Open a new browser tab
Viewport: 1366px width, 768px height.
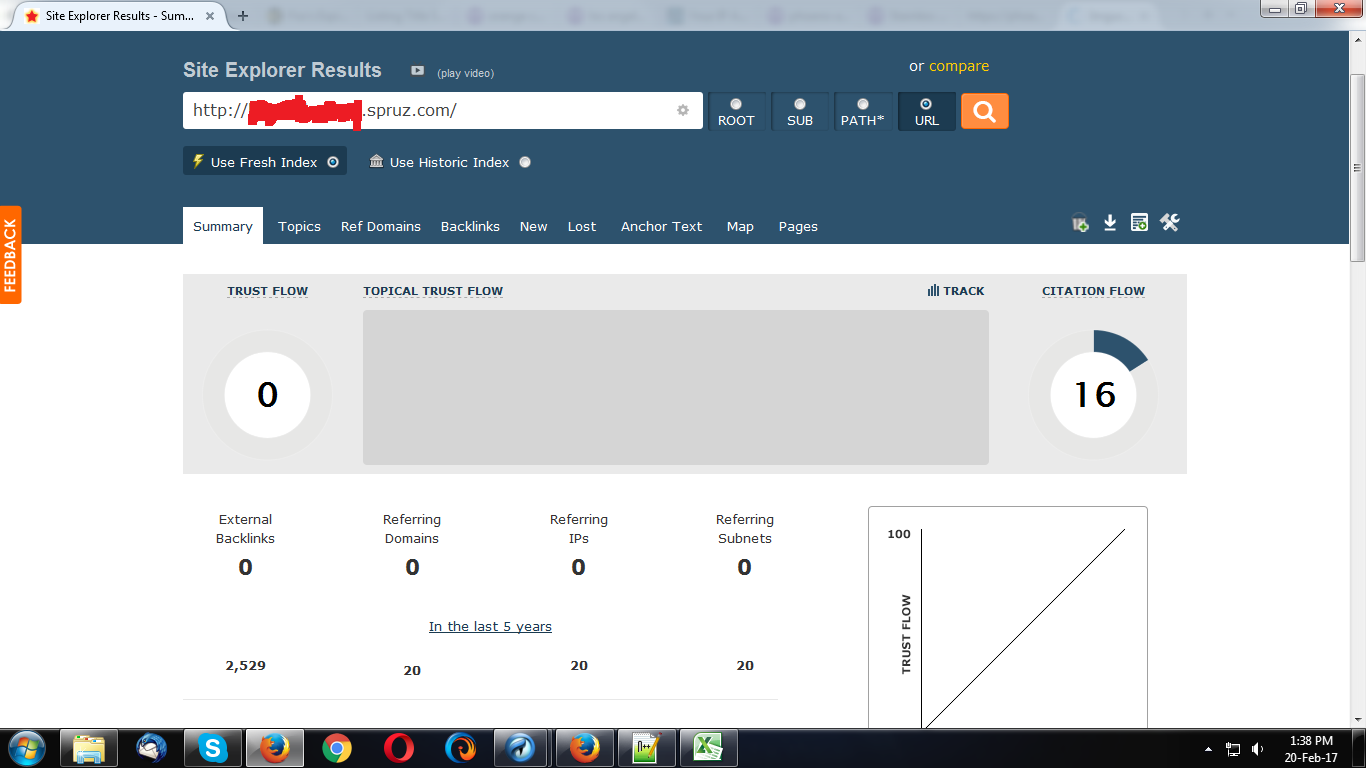click(x=242, y=16)
